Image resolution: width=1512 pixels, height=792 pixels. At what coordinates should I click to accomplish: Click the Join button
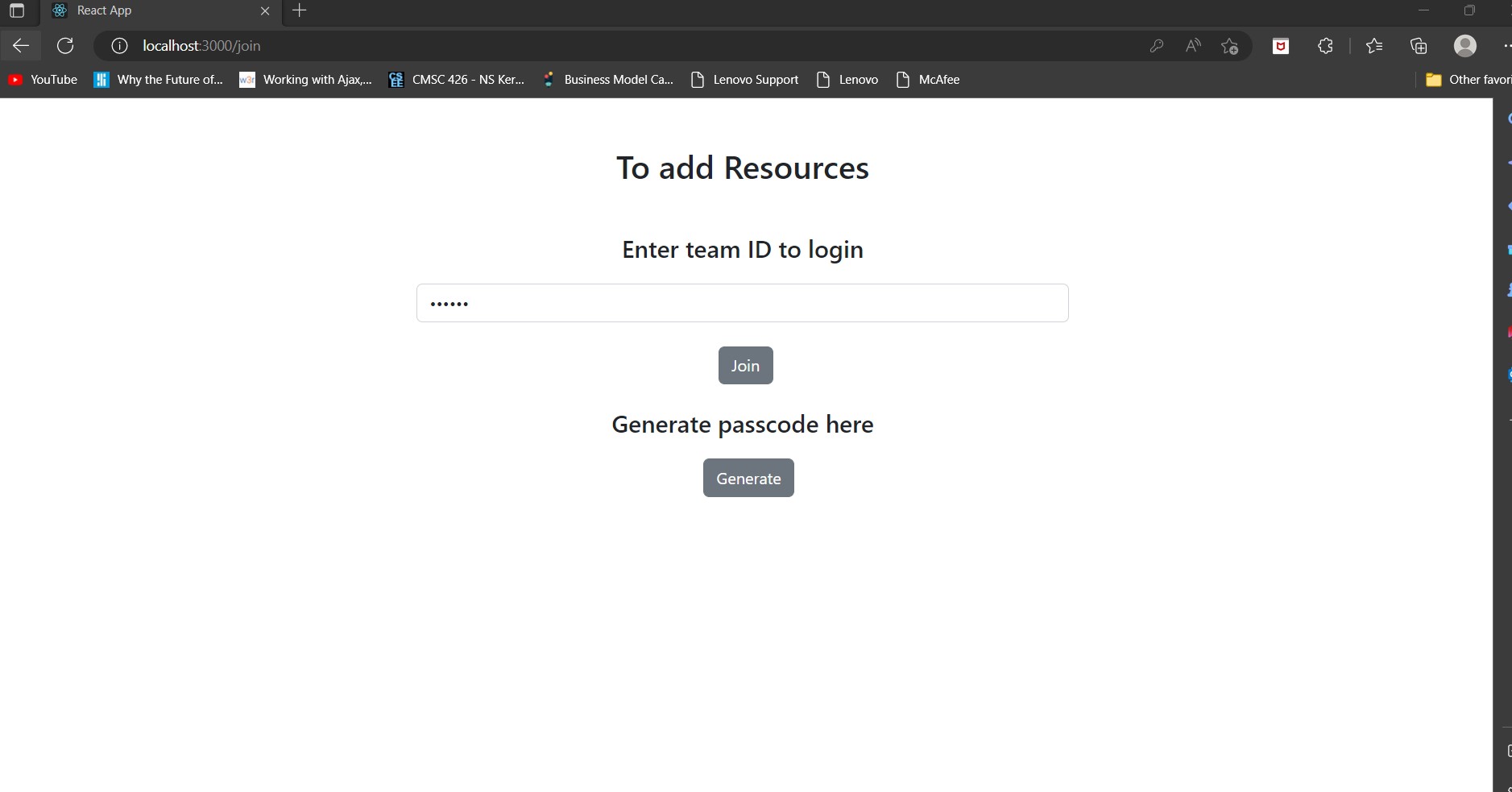pyautogui.click(x=744, y=365)
